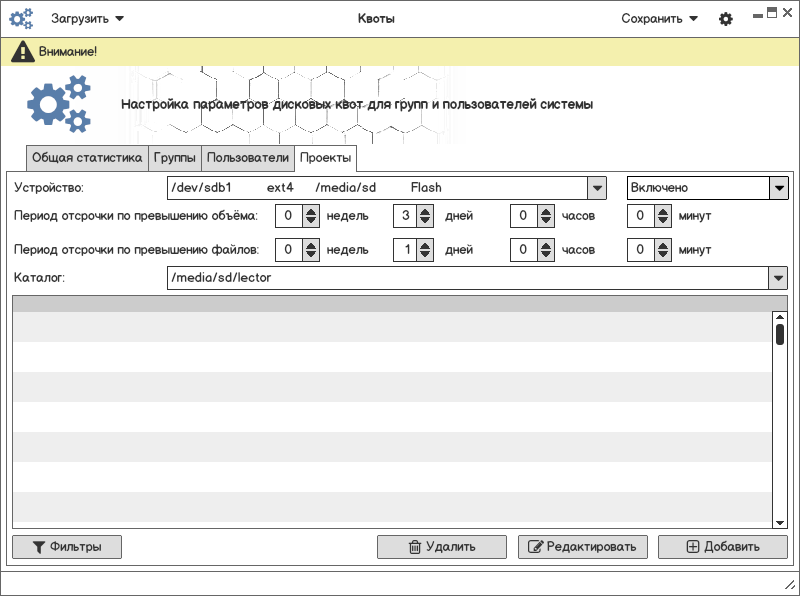Open the Загрузить dropdown menu
The height and width of the screenshot is (596, 800).
(x=88, y=19)
